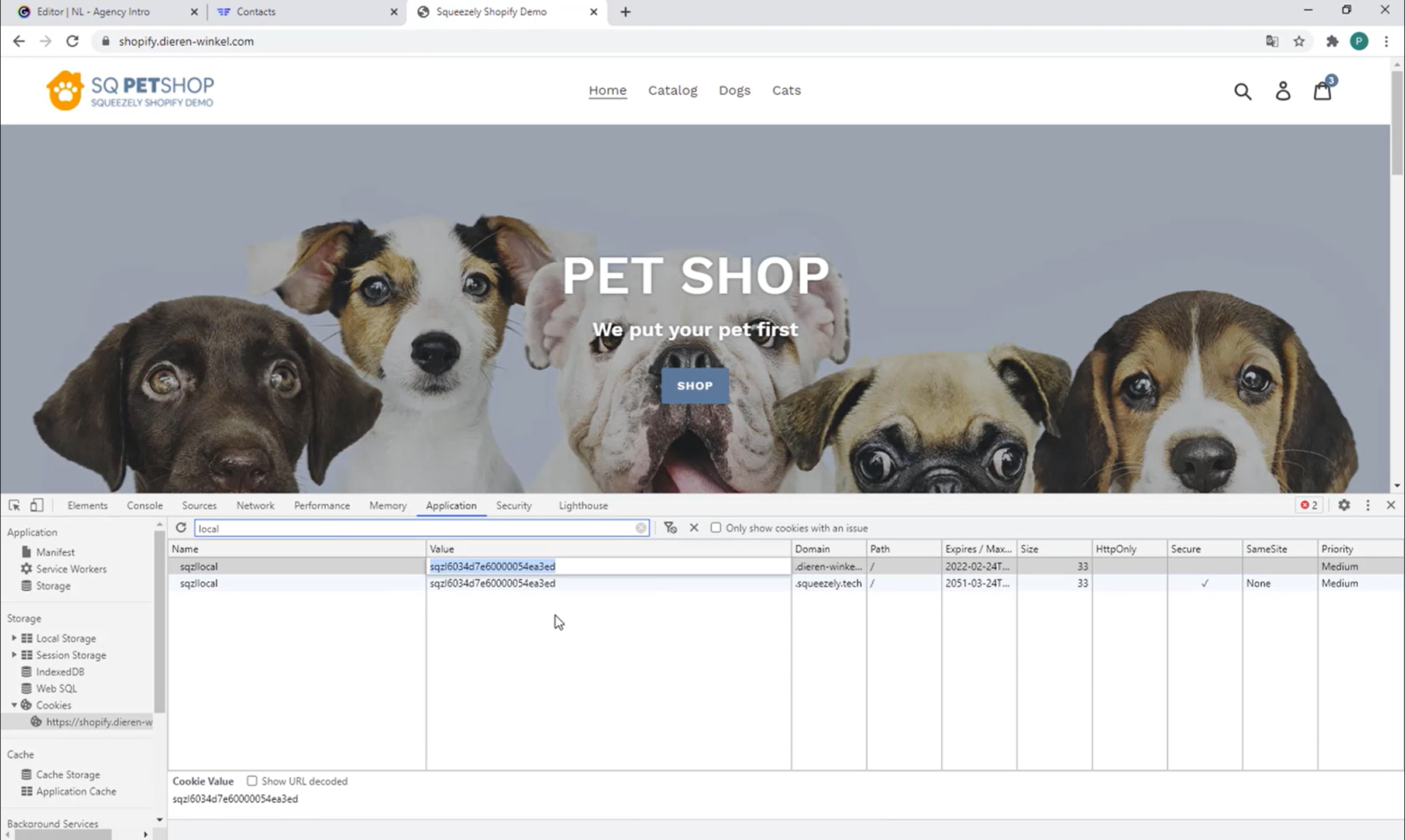
Task: Click the Home navigation link
Action: pos(607,90)
